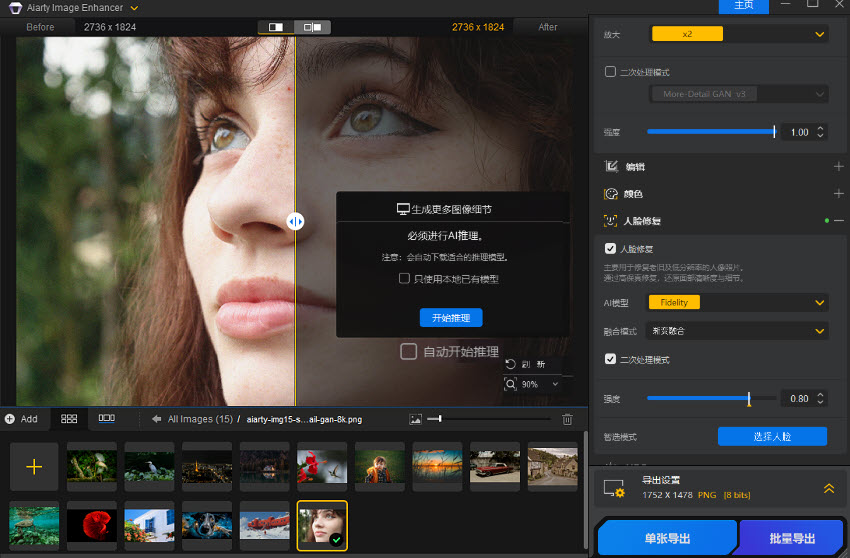Select the red classic car thumbnail
The width and height of the screenshot is (850, 558).
tap(495, 466)
